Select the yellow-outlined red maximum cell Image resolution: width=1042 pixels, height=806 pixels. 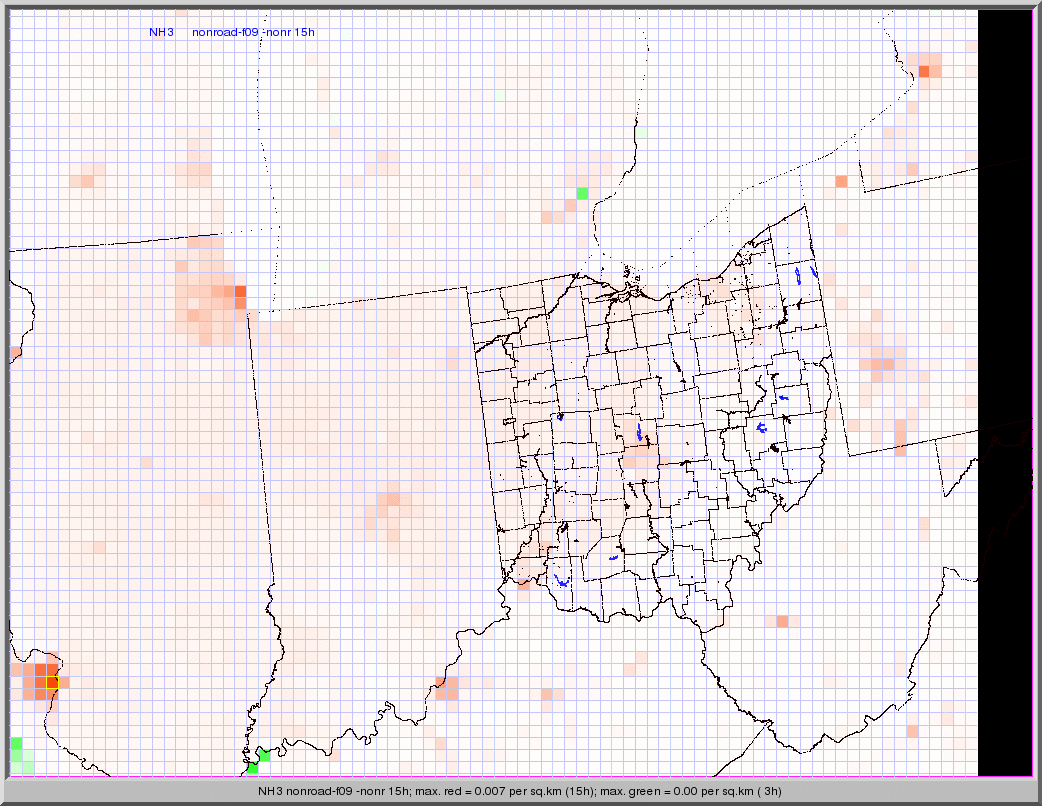pos(52,683)
